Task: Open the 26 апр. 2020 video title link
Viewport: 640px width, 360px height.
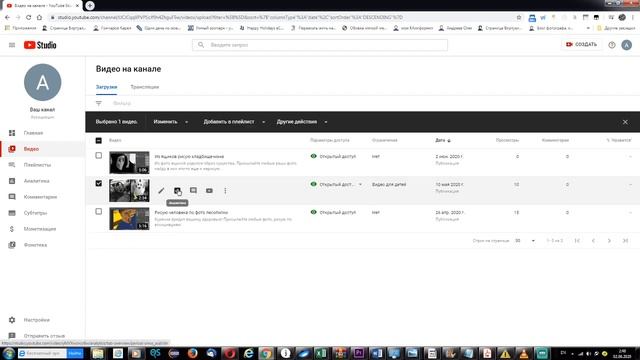Action: pos(191,212)
